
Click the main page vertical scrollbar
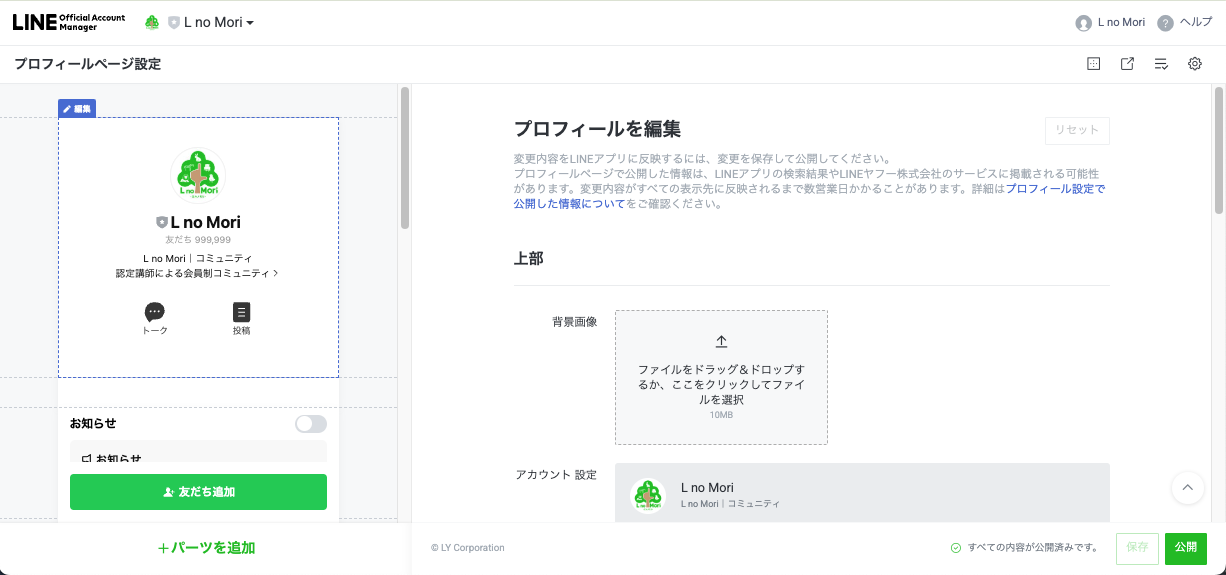pos(1219,150)
